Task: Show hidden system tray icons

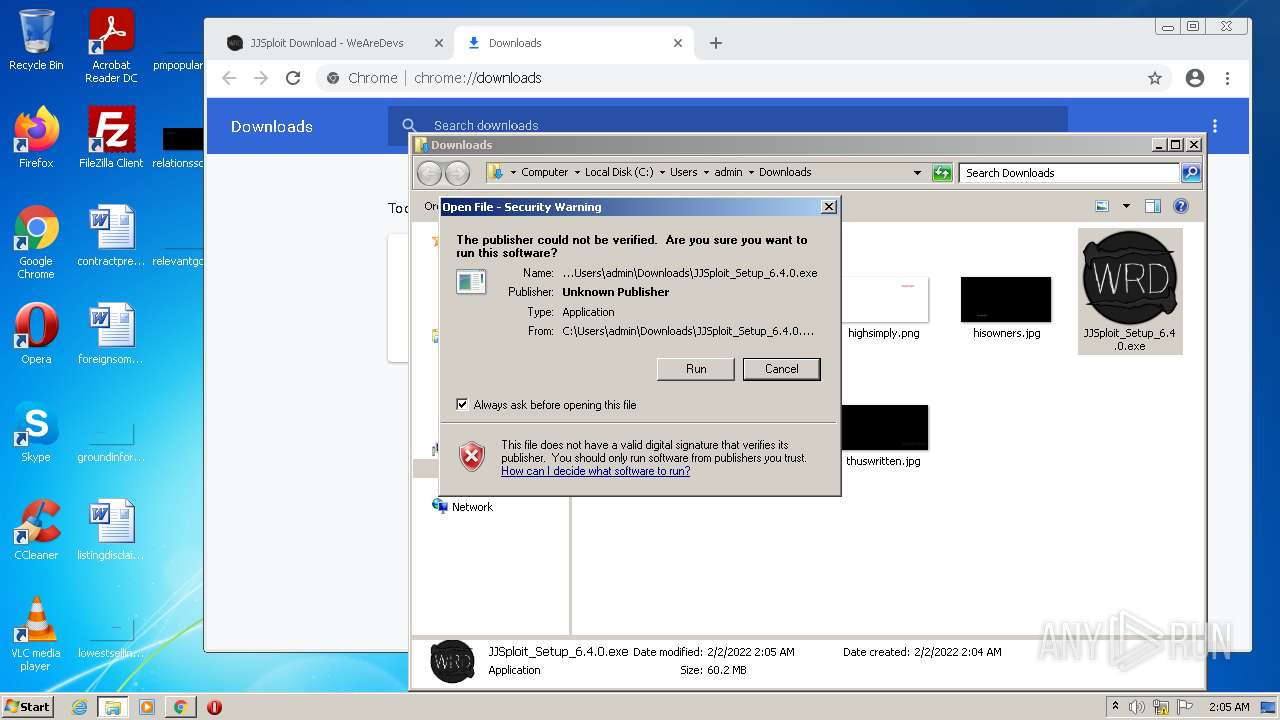Action: tap(1115, 707)
